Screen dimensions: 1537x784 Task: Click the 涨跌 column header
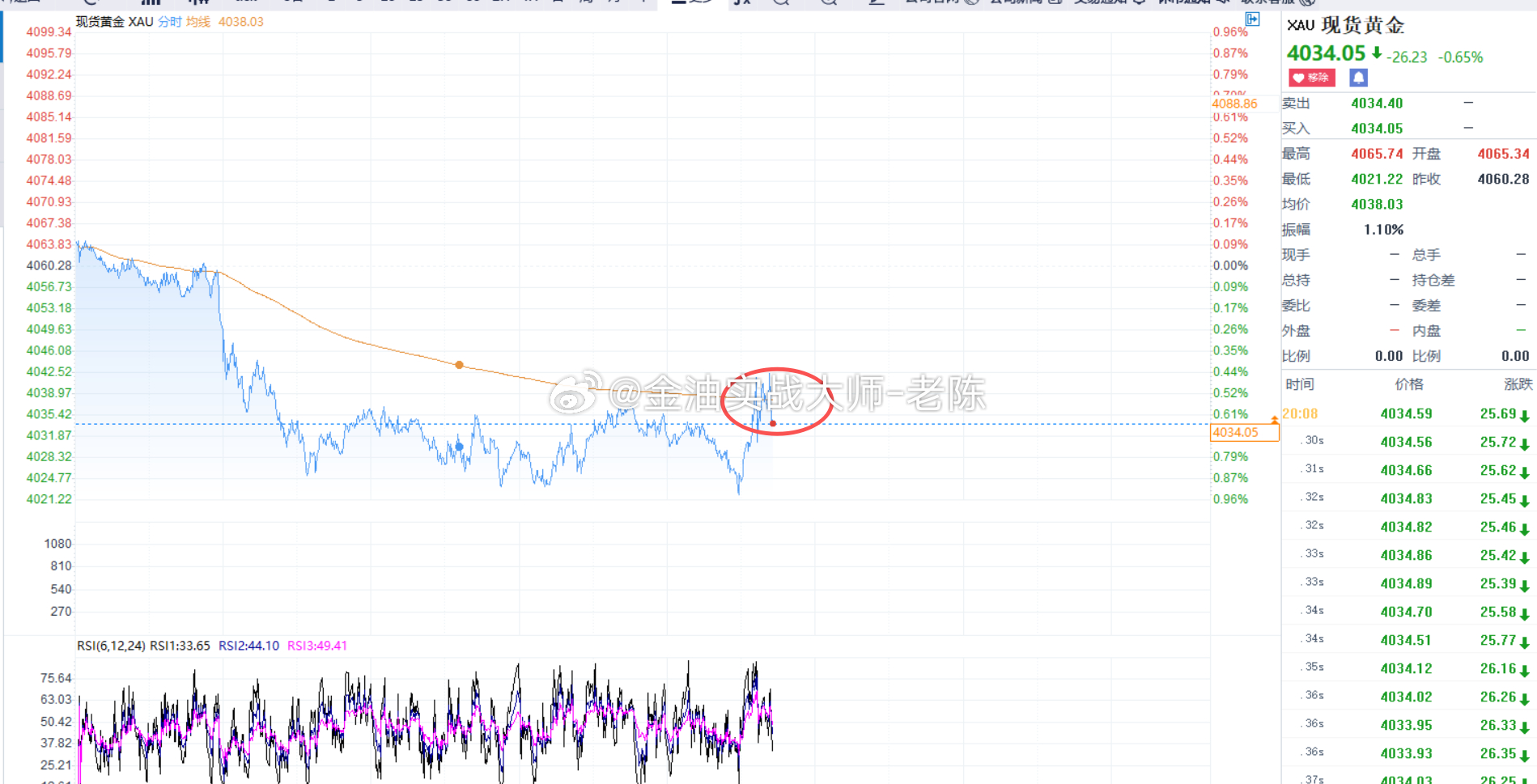[x=1518, y=384]
